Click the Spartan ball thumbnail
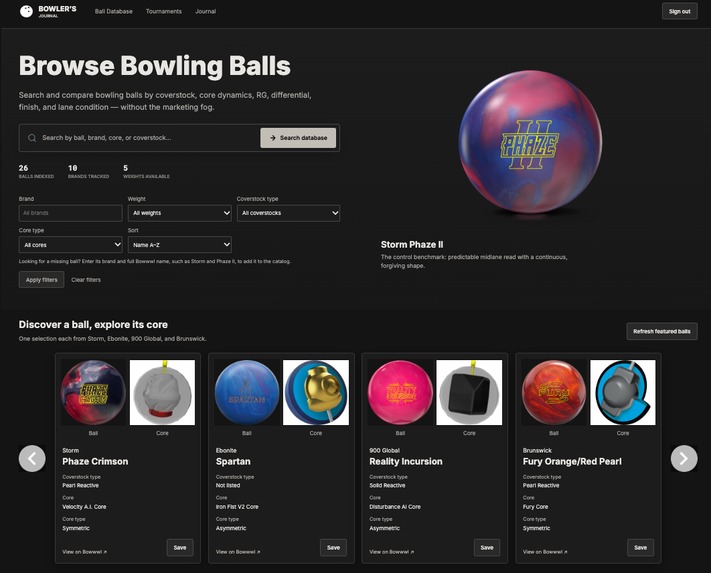Viewport: 711px width, 573px height. click(x=247, y=393)
